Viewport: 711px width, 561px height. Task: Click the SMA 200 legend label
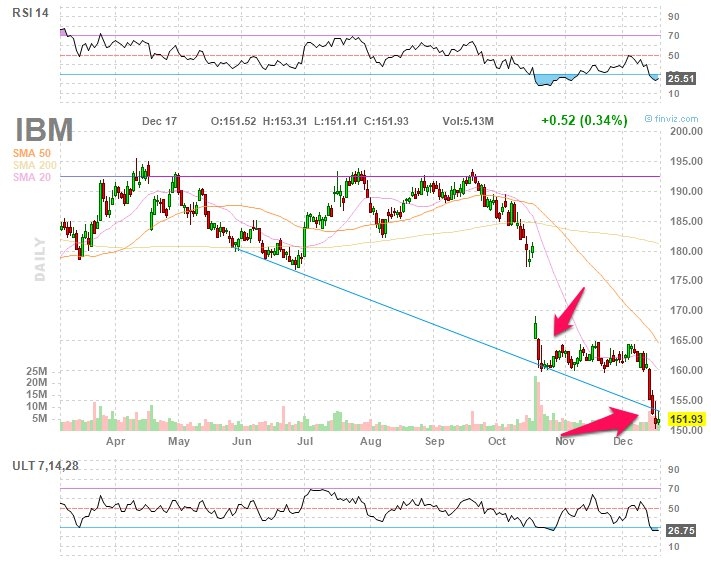tap(35, 165)
